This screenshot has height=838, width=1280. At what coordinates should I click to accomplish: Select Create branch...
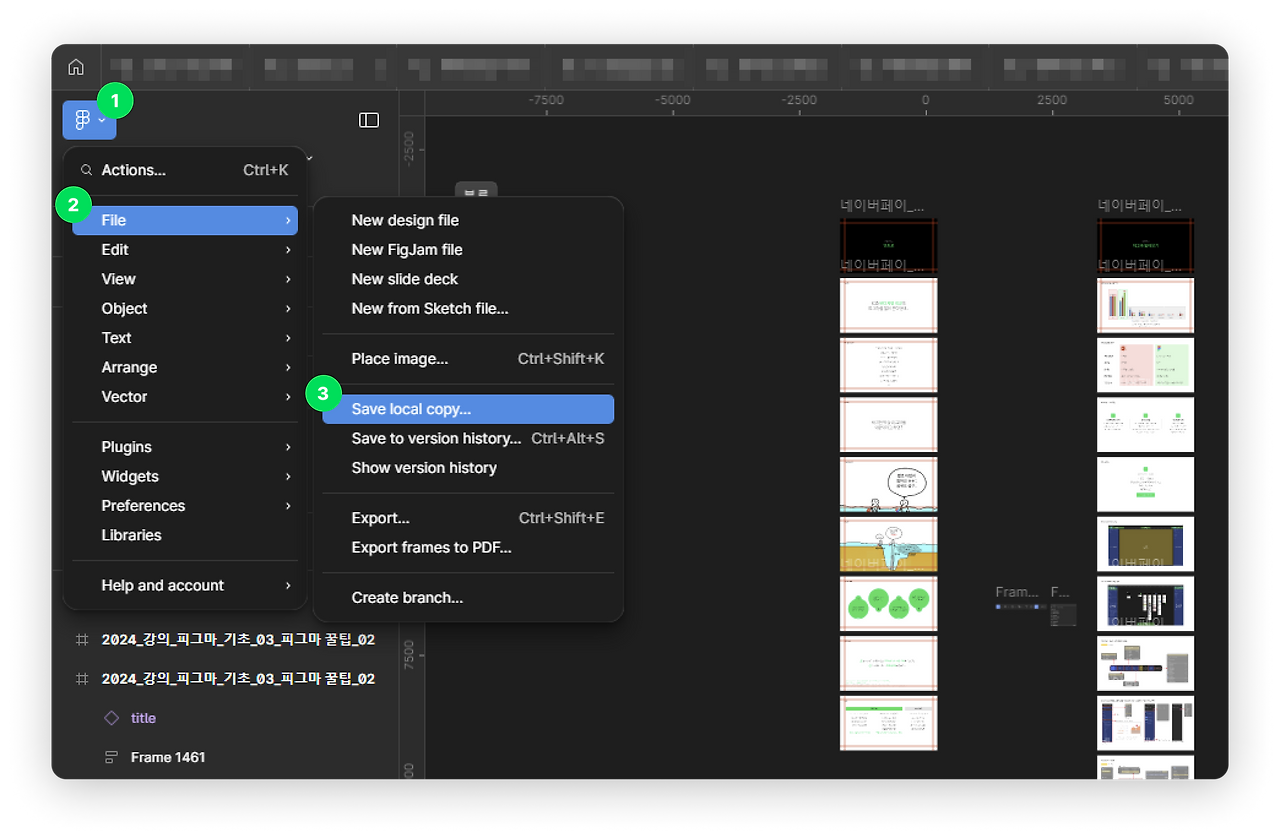(x=468, y=598)
